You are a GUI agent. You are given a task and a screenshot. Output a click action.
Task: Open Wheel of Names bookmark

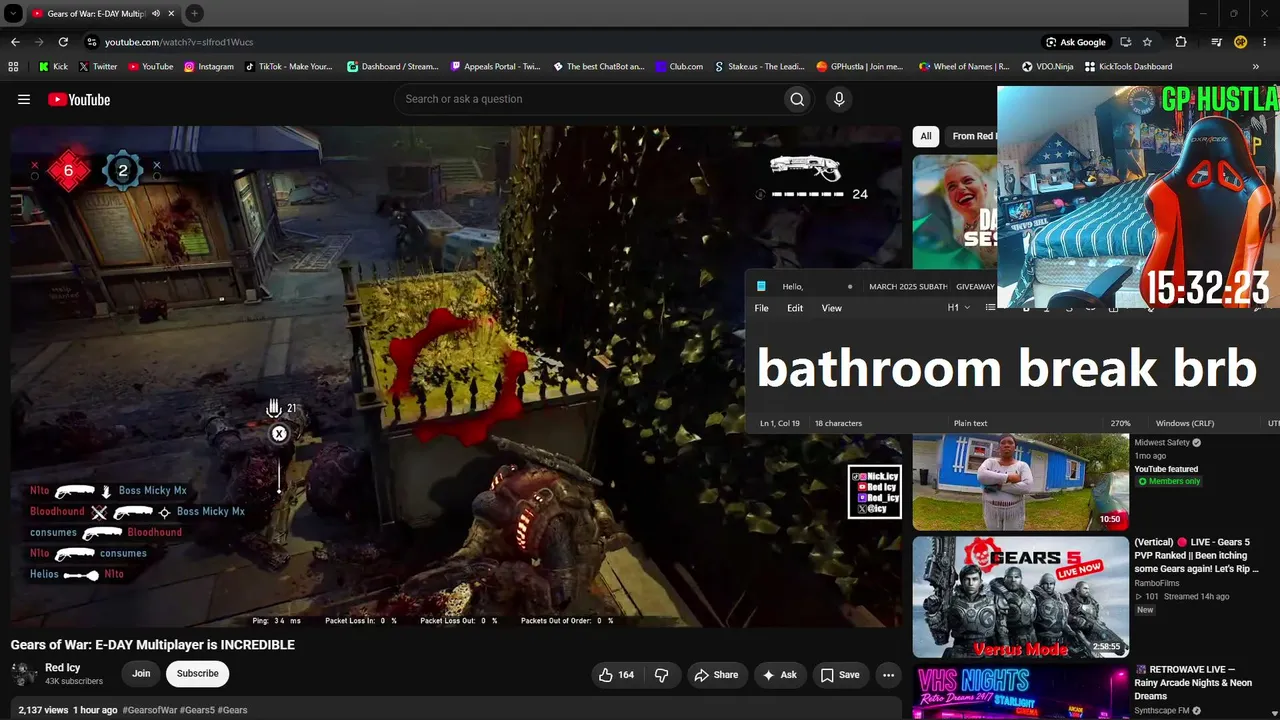coord(964,67)
